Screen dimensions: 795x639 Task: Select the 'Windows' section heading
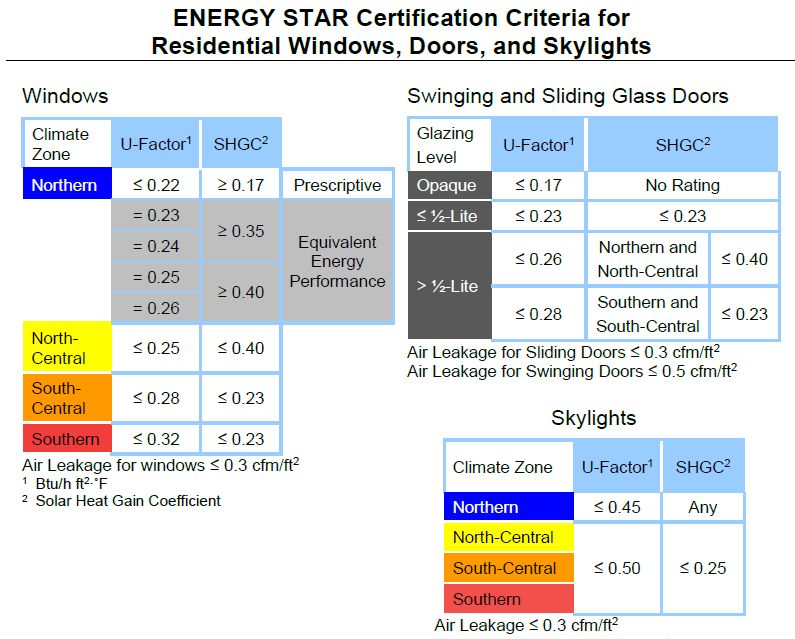65,96
